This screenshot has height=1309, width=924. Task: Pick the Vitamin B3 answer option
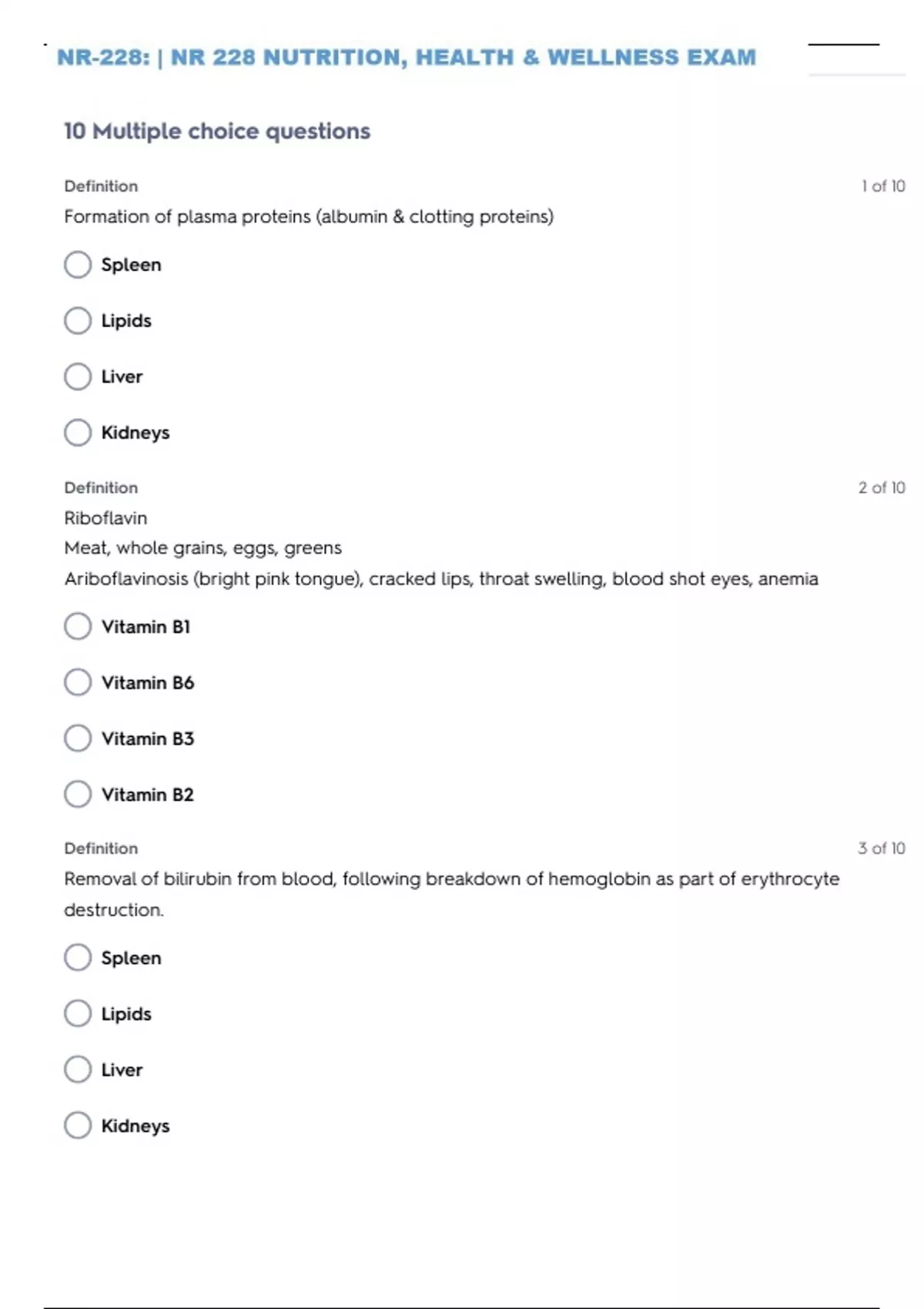tap(78, 738)
